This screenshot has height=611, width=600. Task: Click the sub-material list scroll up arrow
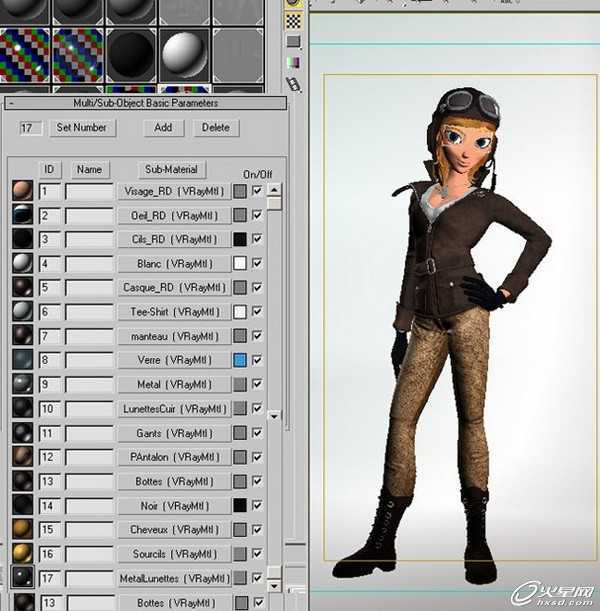(x=274, y=190)
